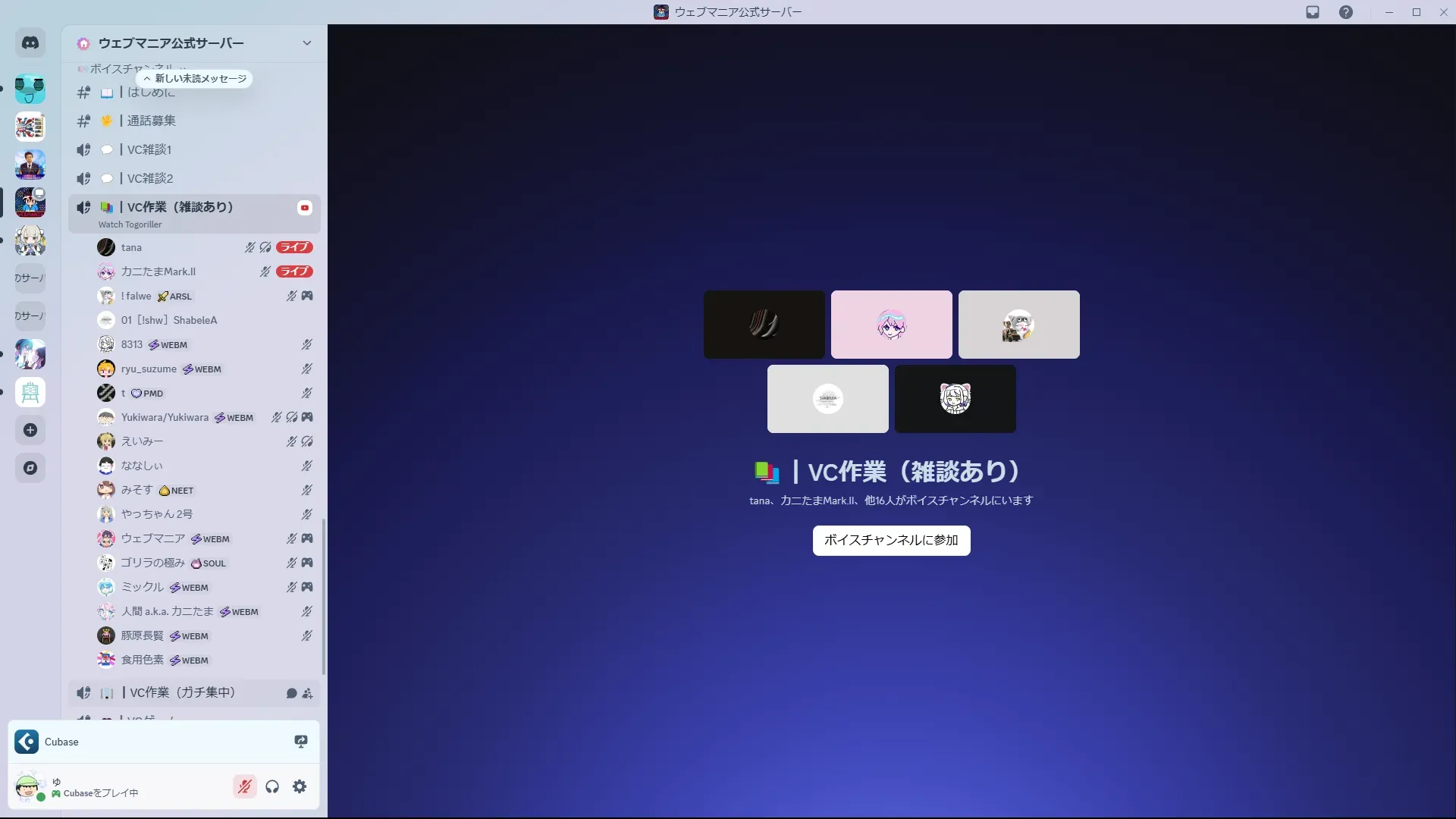Jump to 新しい未読メッセージ unread indicator
The image size is (1456, 819).
click(195, 79)
